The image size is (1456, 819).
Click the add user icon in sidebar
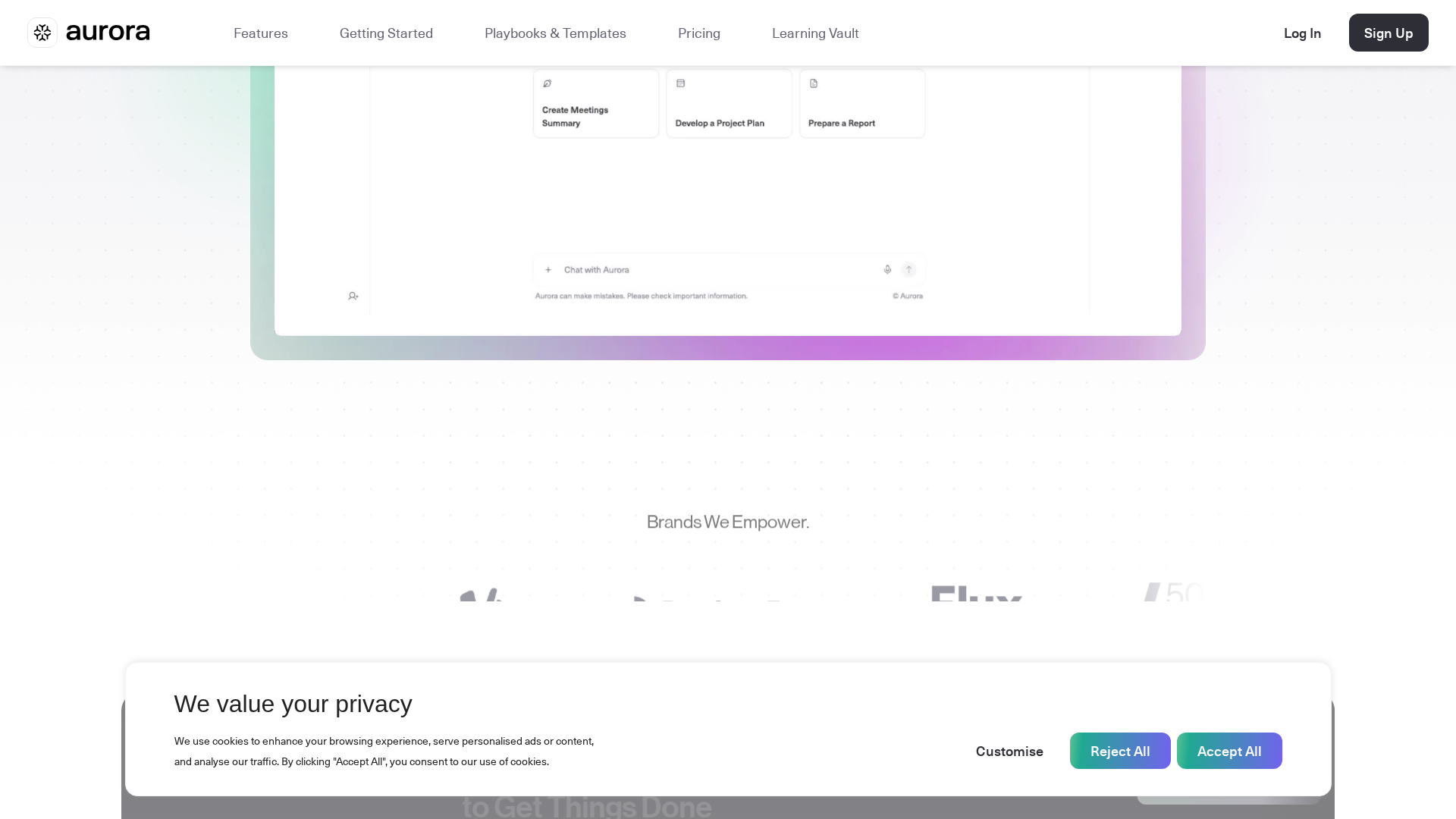pos(353,296)
